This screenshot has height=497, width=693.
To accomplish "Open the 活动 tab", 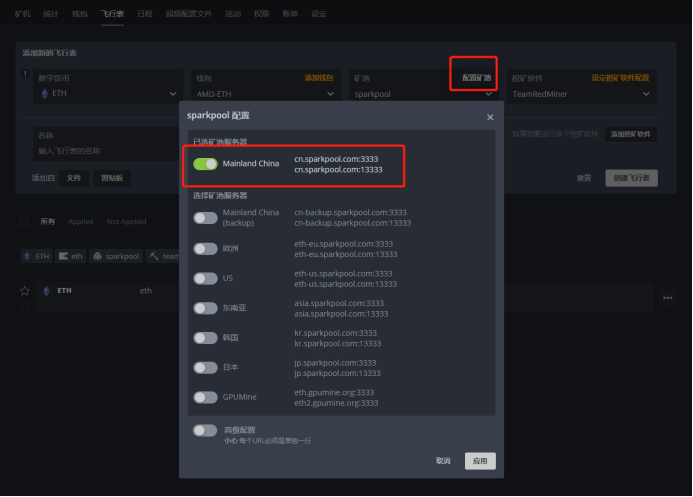I will [233, 15].
